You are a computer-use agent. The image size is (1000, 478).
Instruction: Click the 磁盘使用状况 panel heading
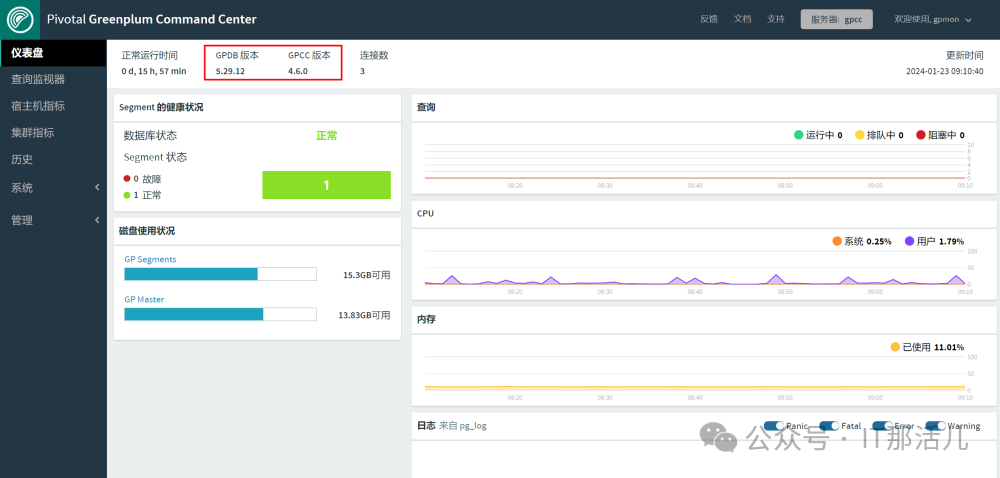pyautogui.click(x=147, y=231)
